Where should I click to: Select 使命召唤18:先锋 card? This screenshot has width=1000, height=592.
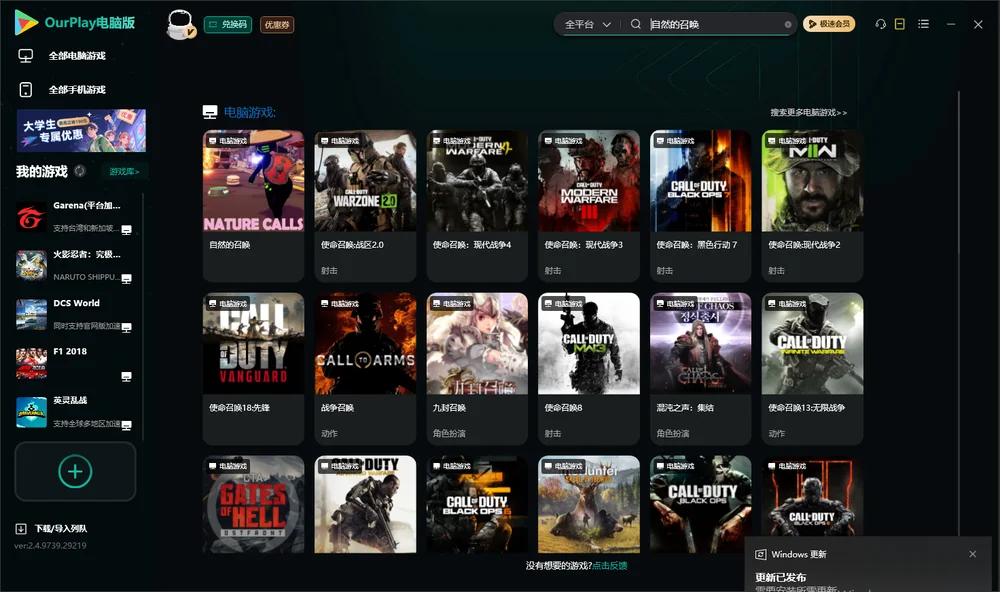253,368
